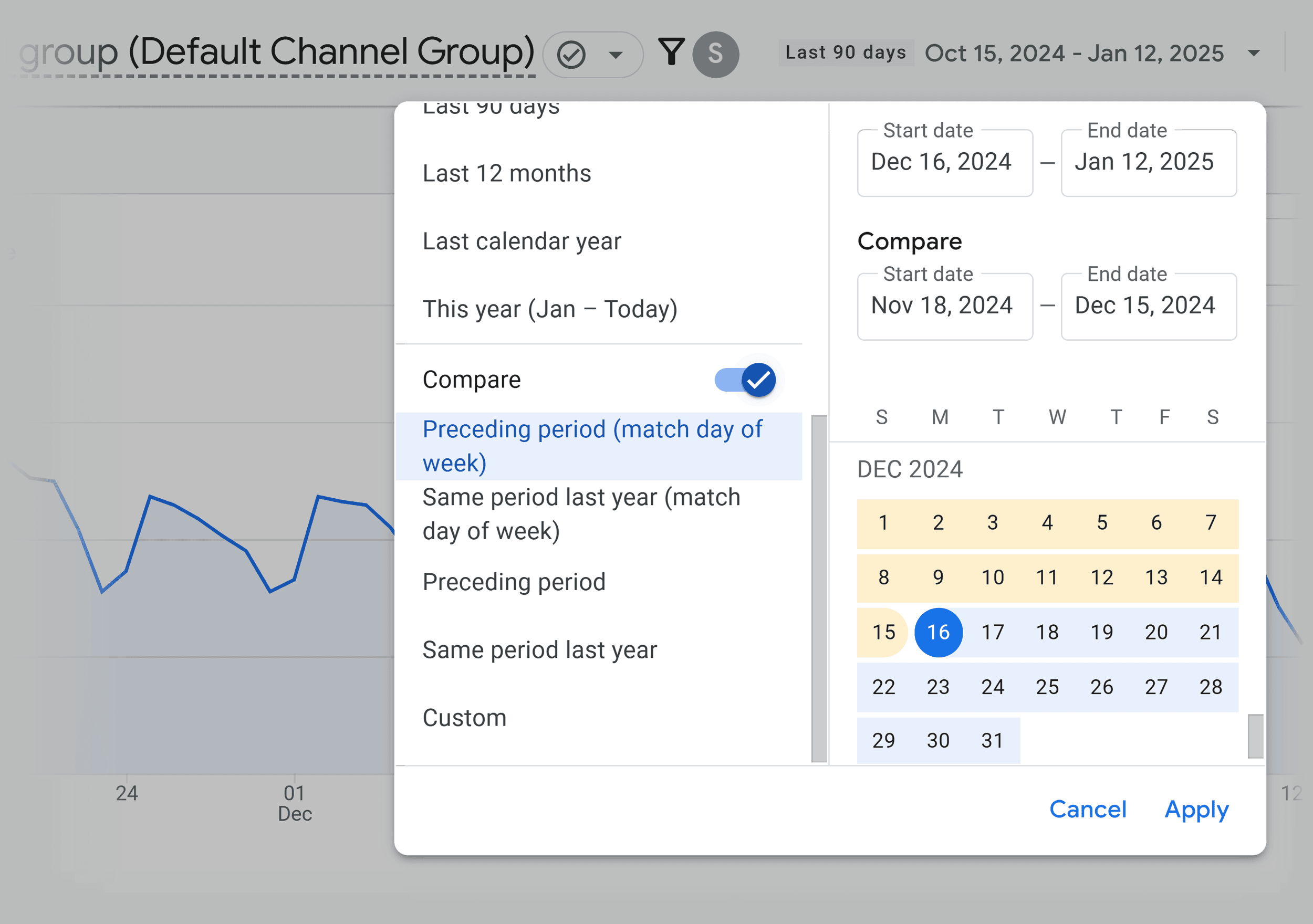Pick December 25 on the calendar
1313x924 pixels.
click(x=1047, y=687)
